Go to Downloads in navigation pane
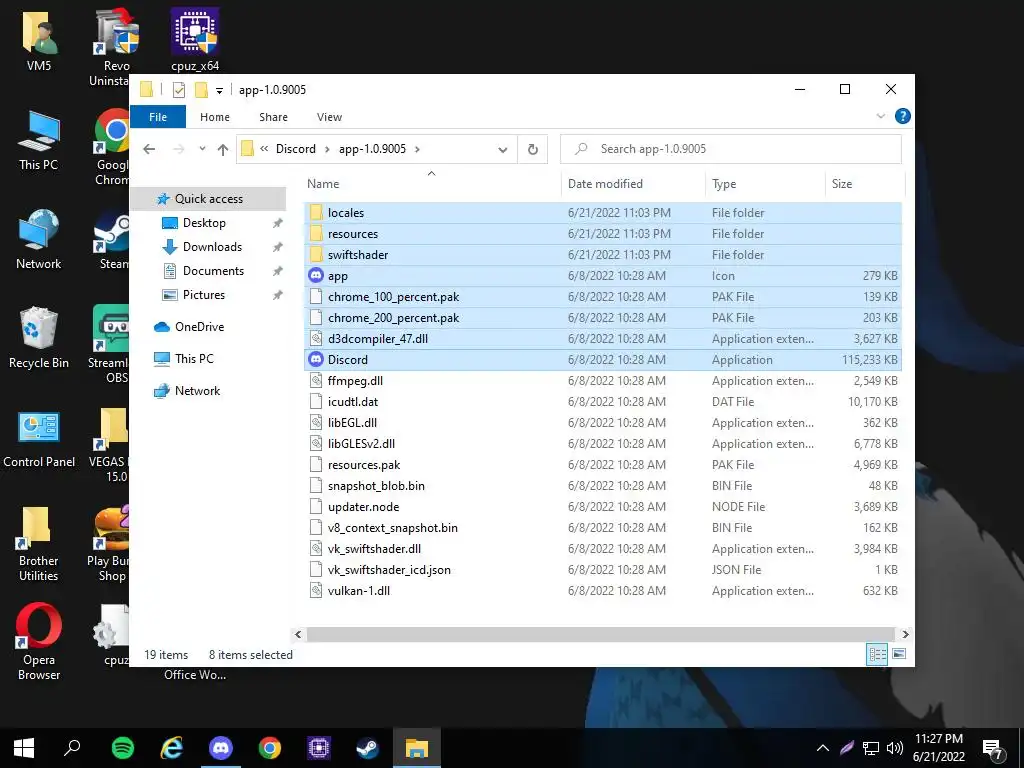The width and height of the screenshot is (1024, 768). 212,247
